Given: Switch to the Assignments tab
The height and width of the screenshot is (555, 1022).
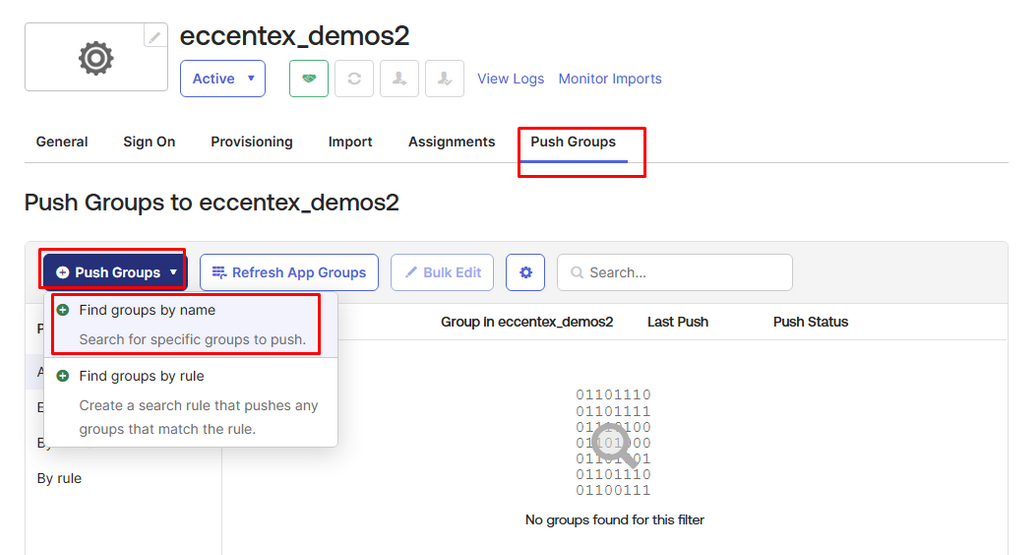Looking at the screenshot, I should (452, 142).
